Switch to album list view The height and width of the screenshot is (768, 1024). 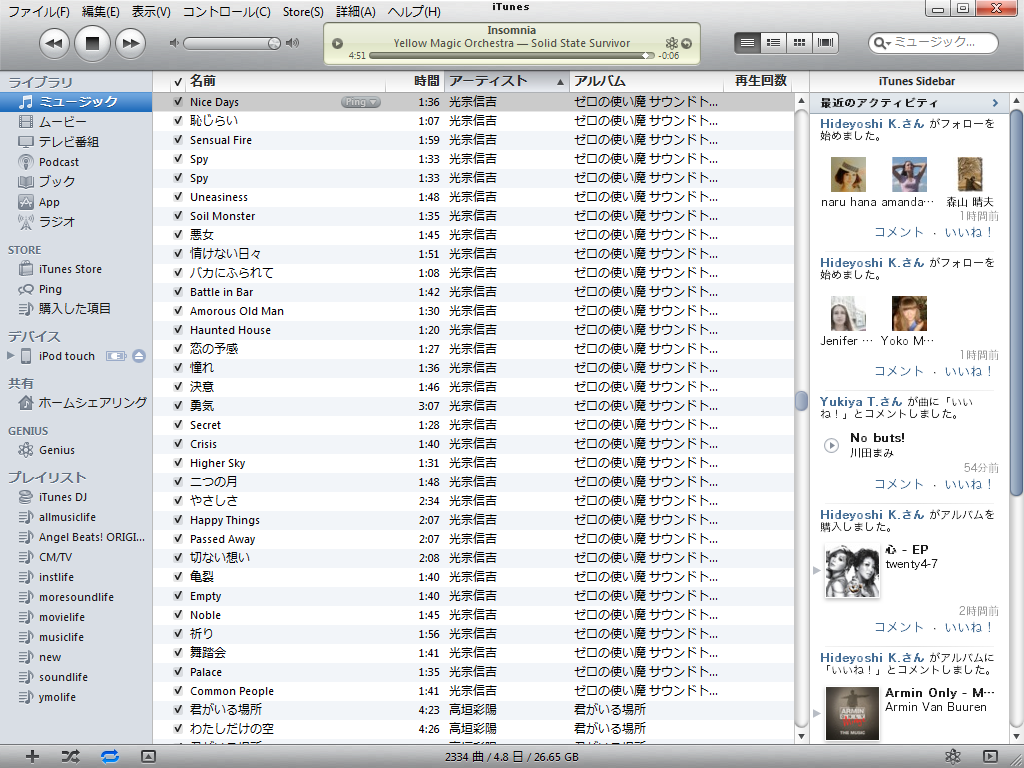(x=773, y=43)
